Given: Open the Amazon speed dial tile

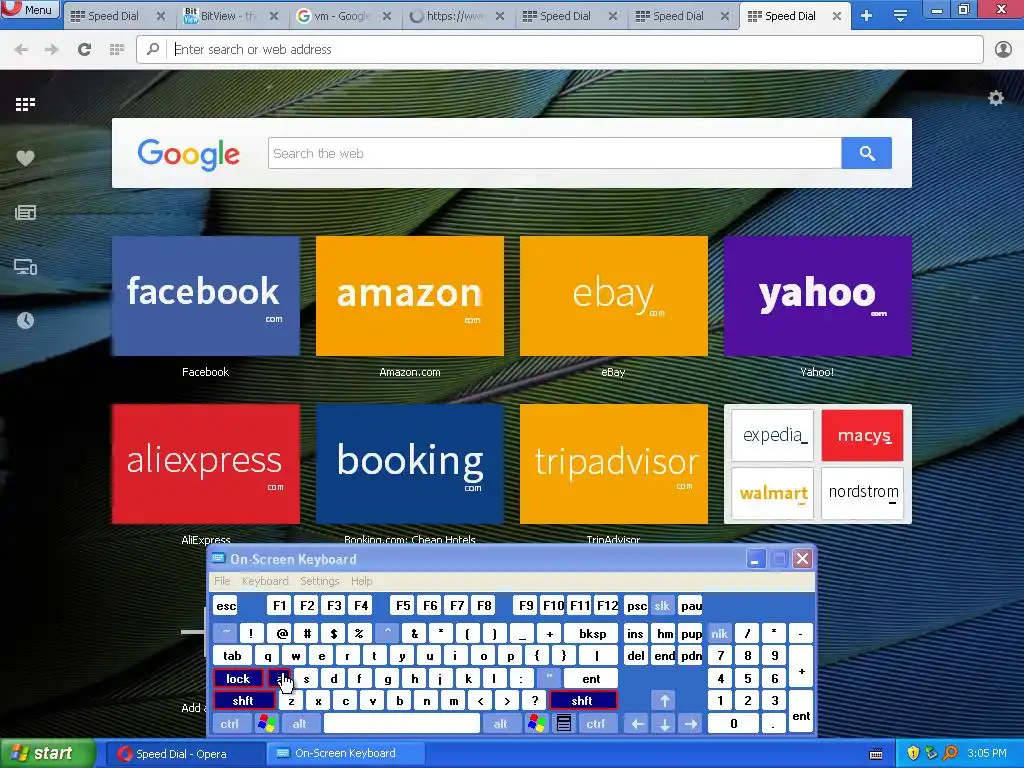Looking at the screenshot, I should 409,296.
